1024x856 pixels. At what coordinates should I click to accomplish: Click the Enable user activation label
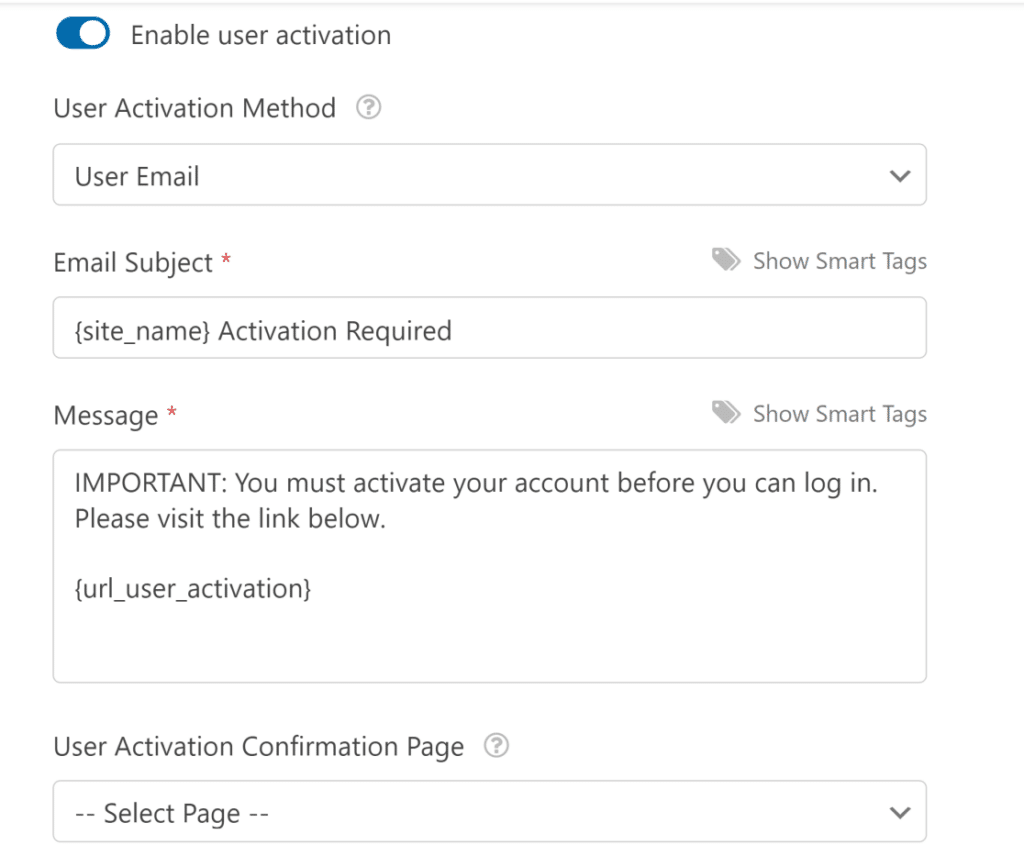[x=259, y=35]
